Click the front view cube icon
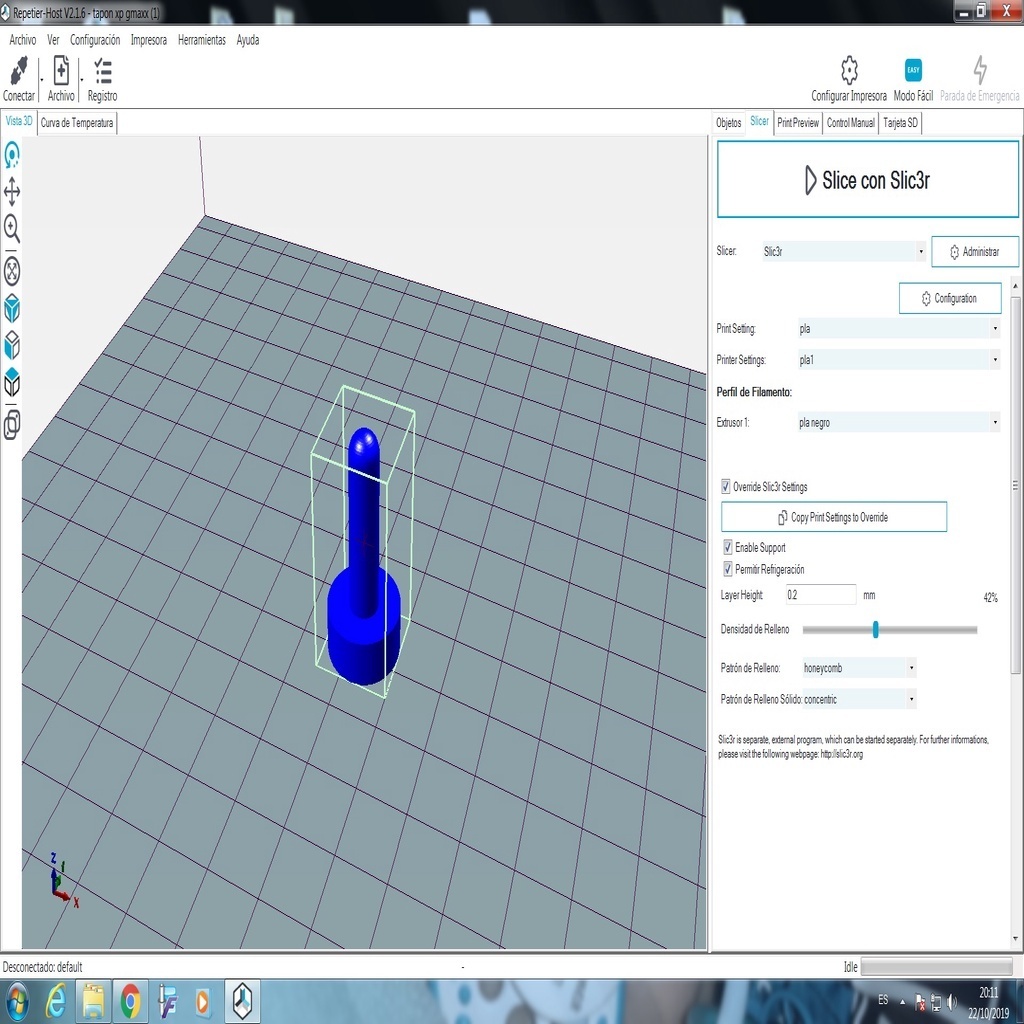 [x=12, y=345]
